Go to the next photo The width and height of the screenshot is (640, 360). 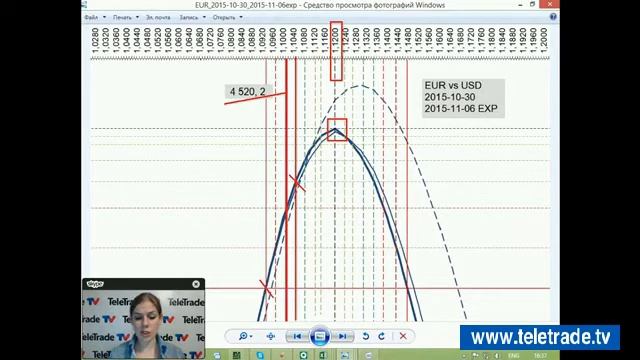point(342,336)
